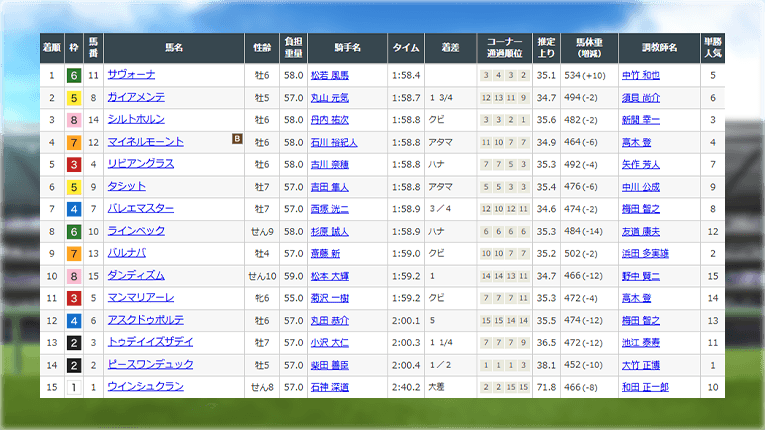Open horse link ダンディズム
The height and width of the screenshot is (430, 765).
pos(134,275)
